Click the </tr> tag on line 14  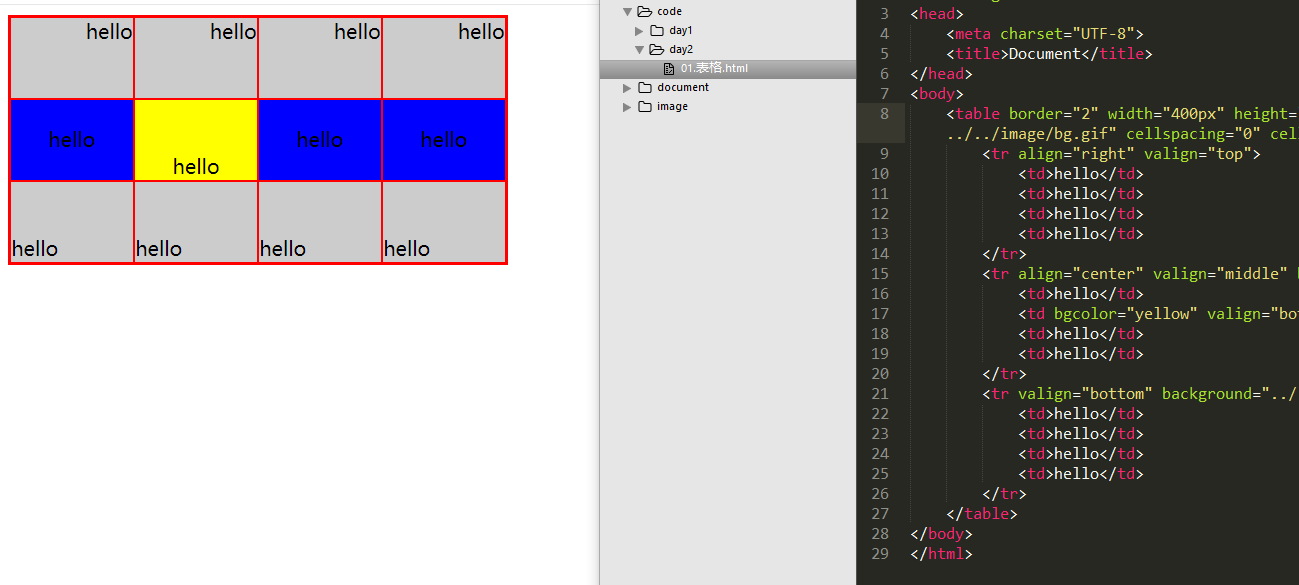(x=1004, y=254)
